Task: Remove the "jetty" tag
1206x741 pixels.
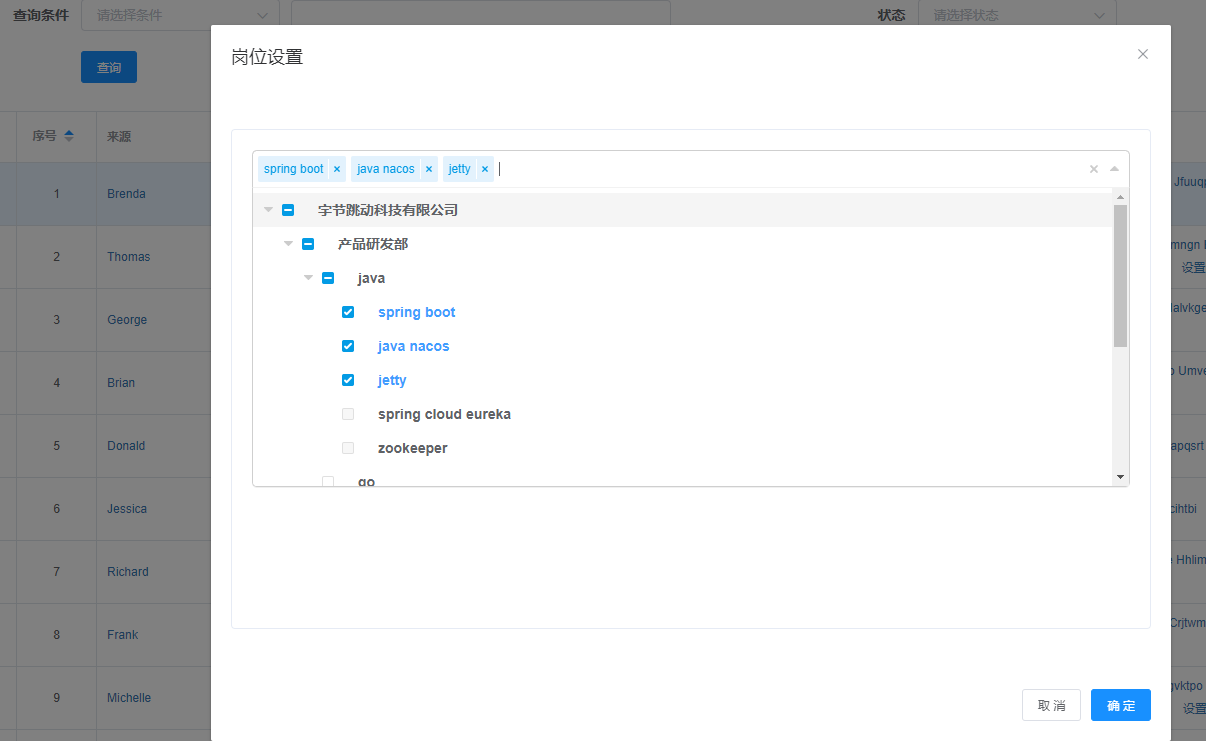Action: pyautogui.click(x=485, y=168)
